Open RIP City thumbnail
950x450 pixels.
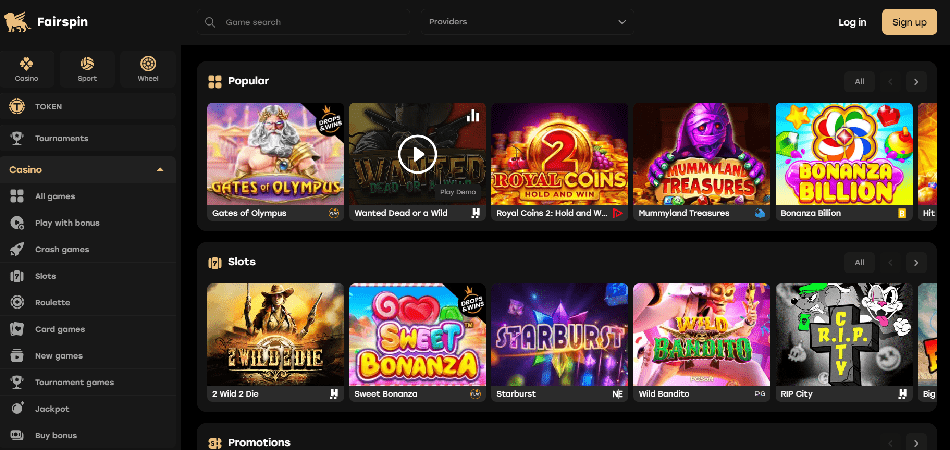[844, 335]
